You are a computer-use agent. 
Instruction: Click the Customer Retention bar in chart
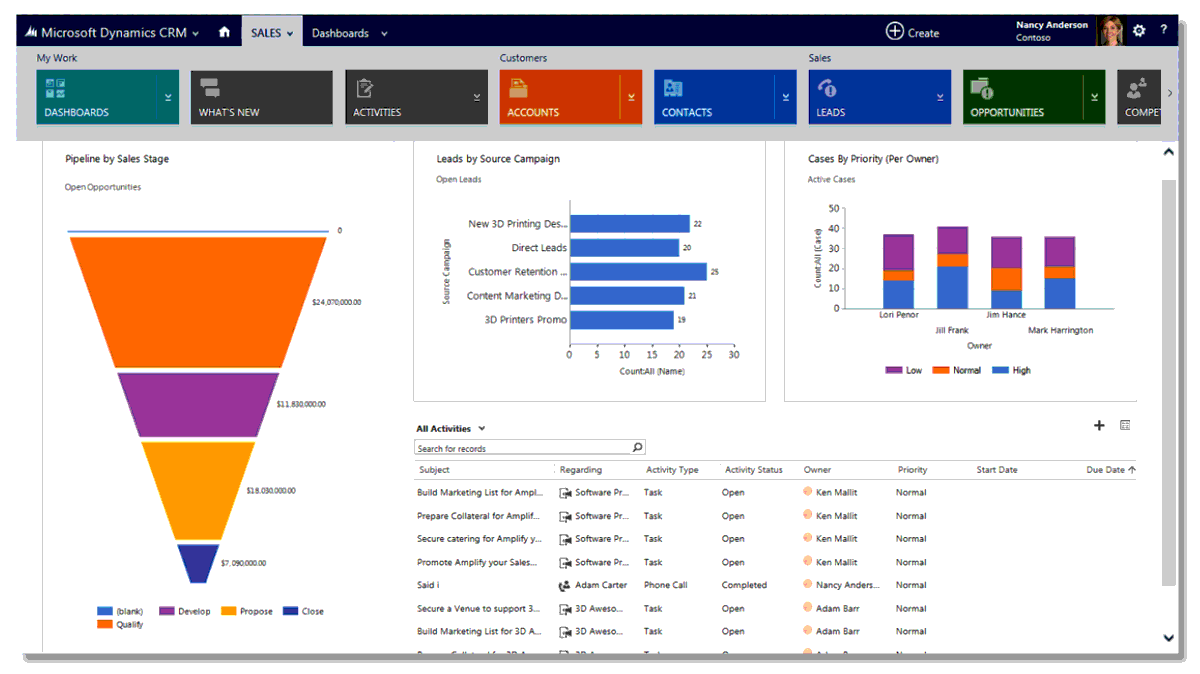coord(638,271)
